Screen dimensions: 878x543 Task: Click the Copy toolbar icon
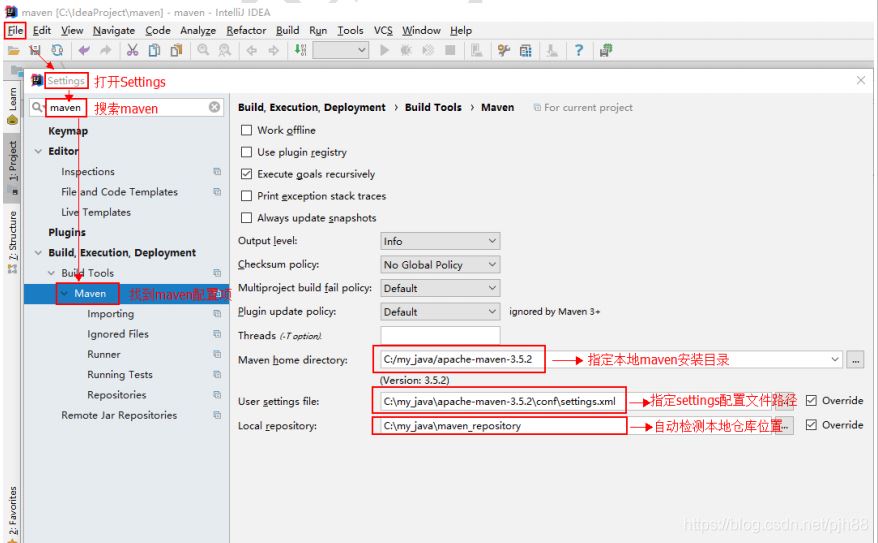click(154, 50)
